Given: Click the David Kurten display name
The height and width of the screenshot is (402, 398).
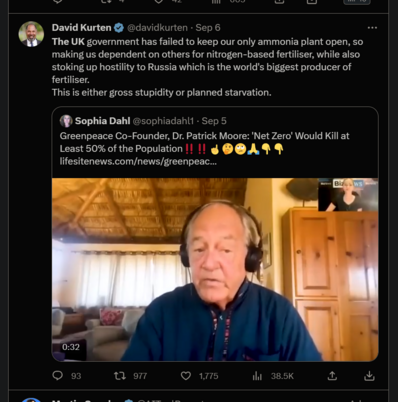Looking at the screenshot, I should click(82, 28).
